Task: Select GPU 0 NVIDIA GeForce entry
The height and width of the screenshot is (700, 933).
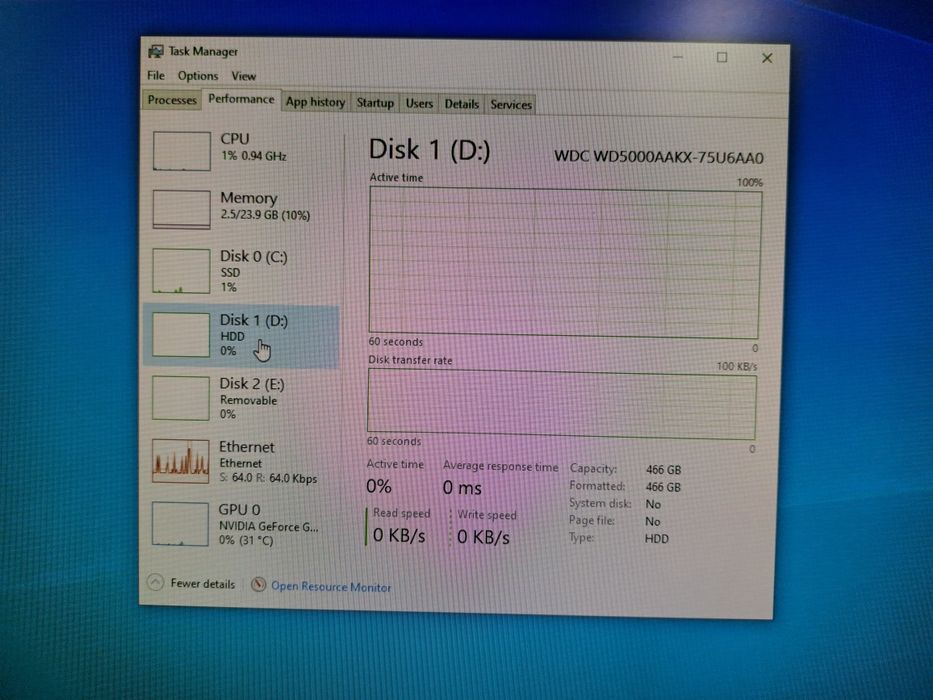Action: [x=241, y=524]
